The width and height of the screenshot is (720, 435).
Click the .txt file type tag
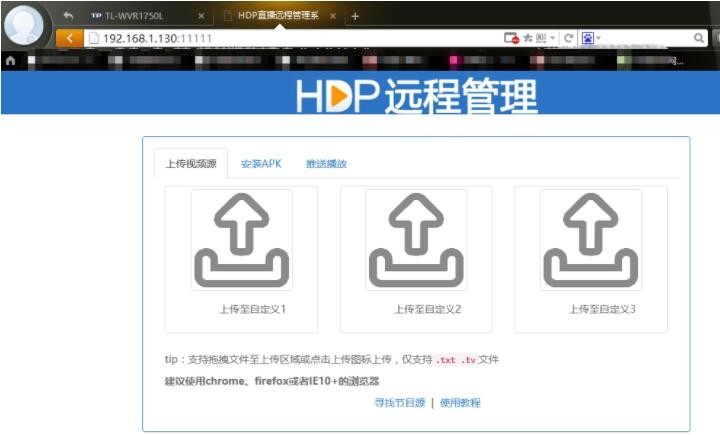point(445,360)
